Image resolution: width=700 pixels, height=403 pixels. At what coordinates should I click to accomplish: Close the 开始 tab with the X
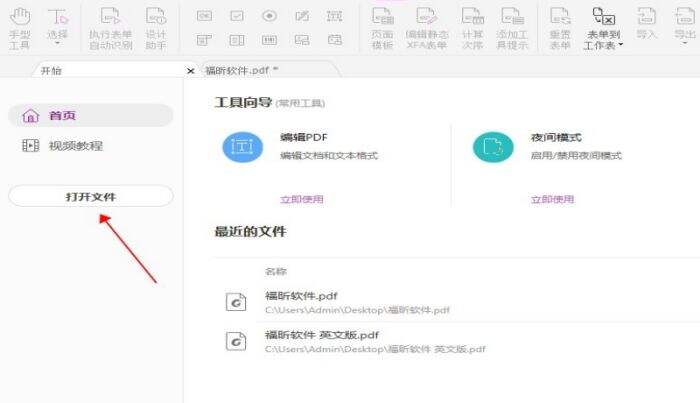[x=191, y=71]
